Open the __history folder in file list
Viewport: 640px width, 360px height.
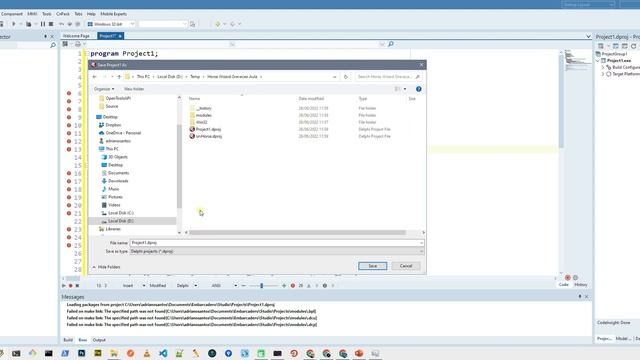204,109
